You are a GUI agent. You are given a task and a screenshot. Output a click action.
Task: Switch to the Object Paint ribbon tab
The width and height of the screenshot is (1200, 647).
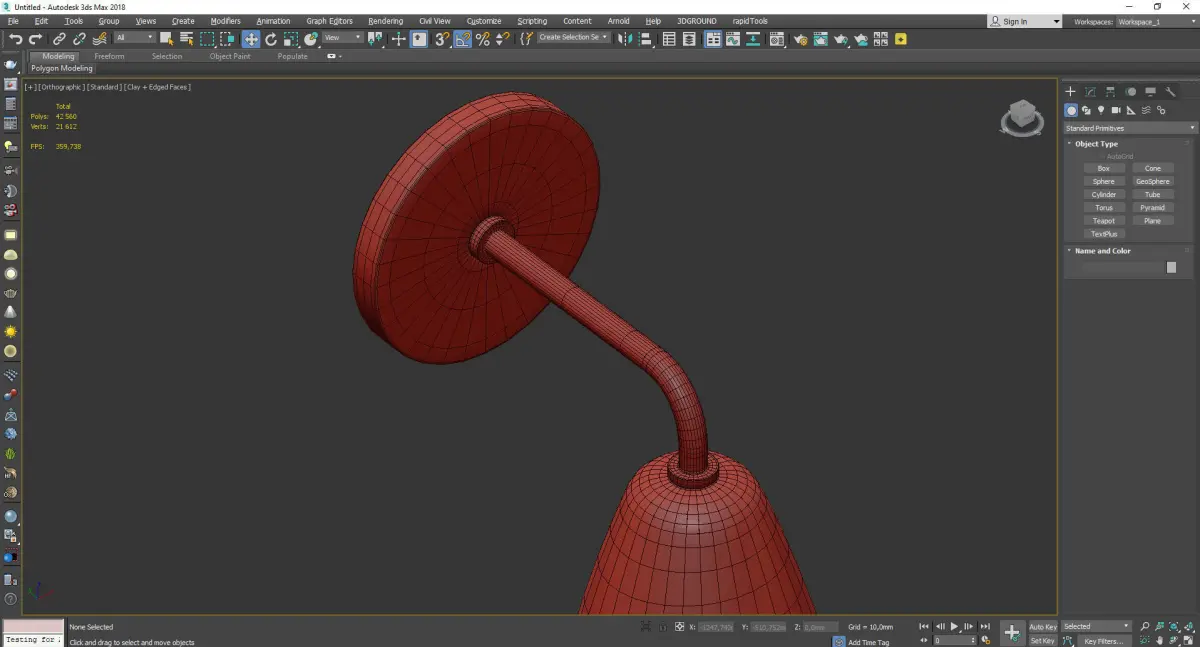[230, 56]
